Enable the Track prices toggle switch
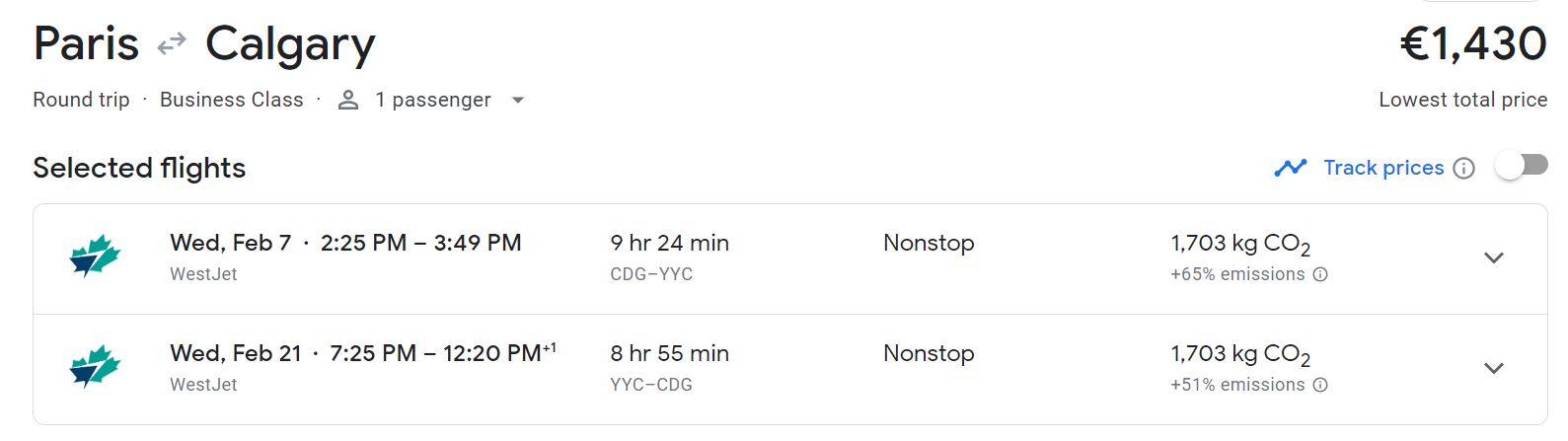1568x441 pixels. [x=1521, y=166]
